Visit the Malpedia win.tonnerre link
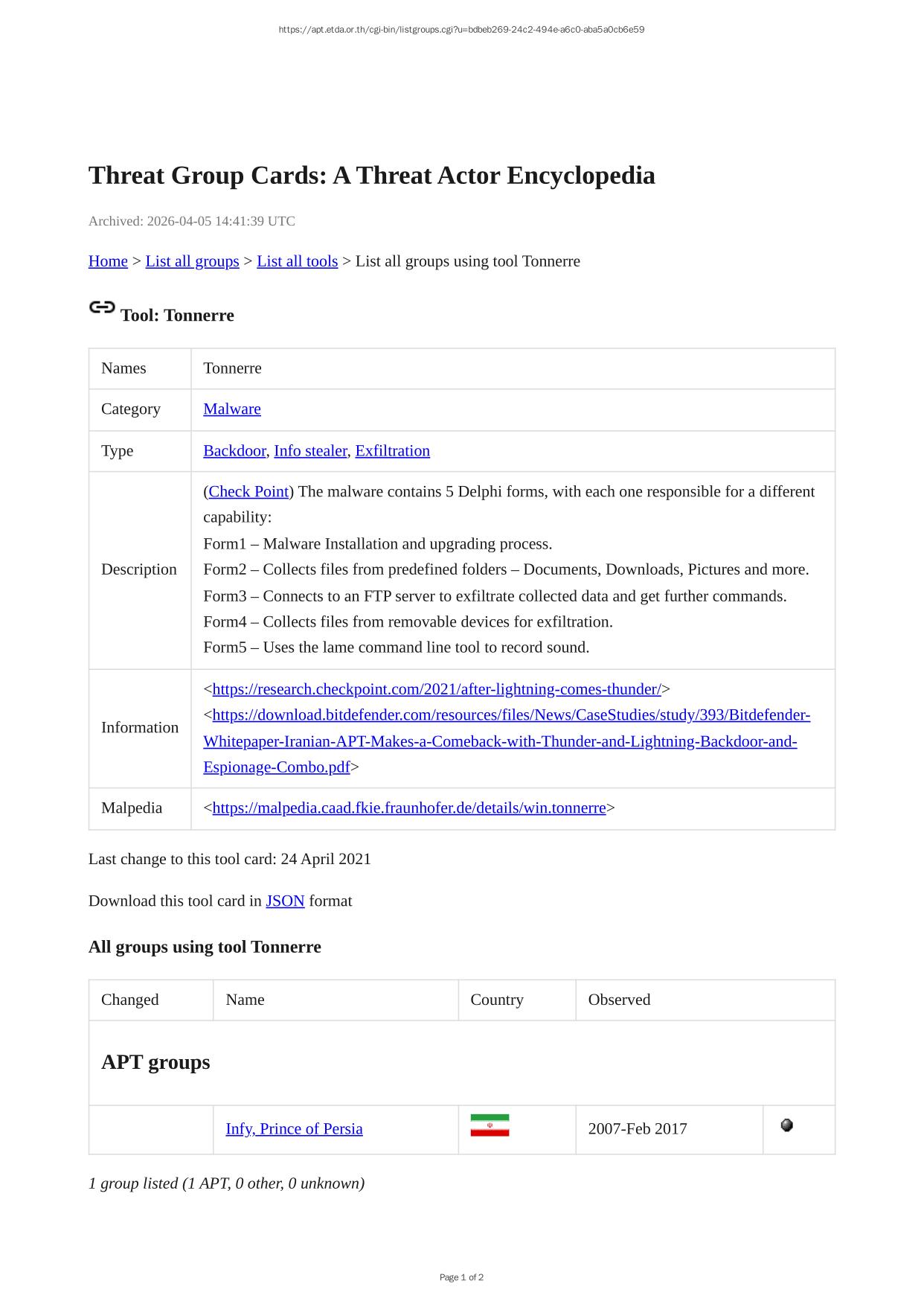The width and height of the screenshot is (924, 1307). pyautogui.click(x=409, y=808)
